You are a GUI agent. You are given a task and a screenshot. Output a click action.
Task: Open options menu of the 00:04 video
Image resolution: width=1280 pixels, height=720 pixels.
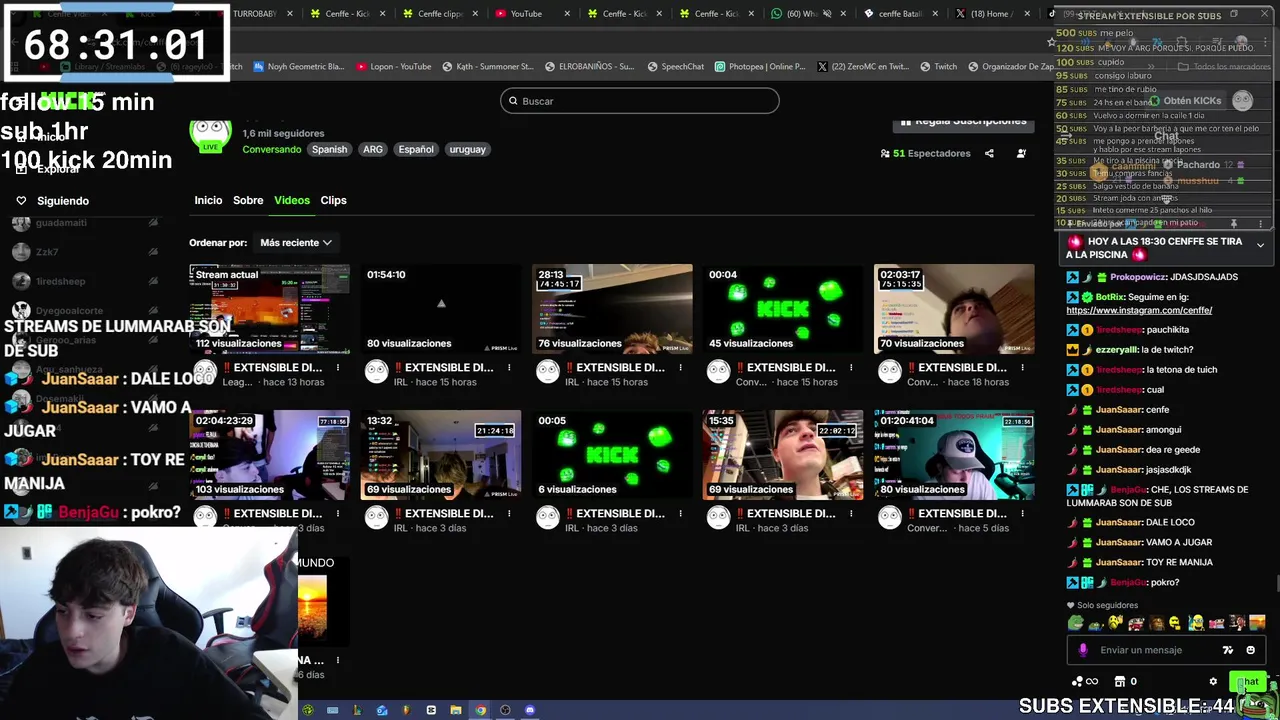[851, 368]
